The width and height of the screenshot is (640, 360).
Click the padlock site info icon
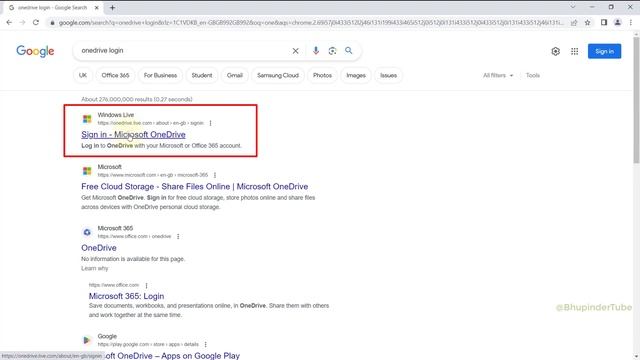[52, 23]
